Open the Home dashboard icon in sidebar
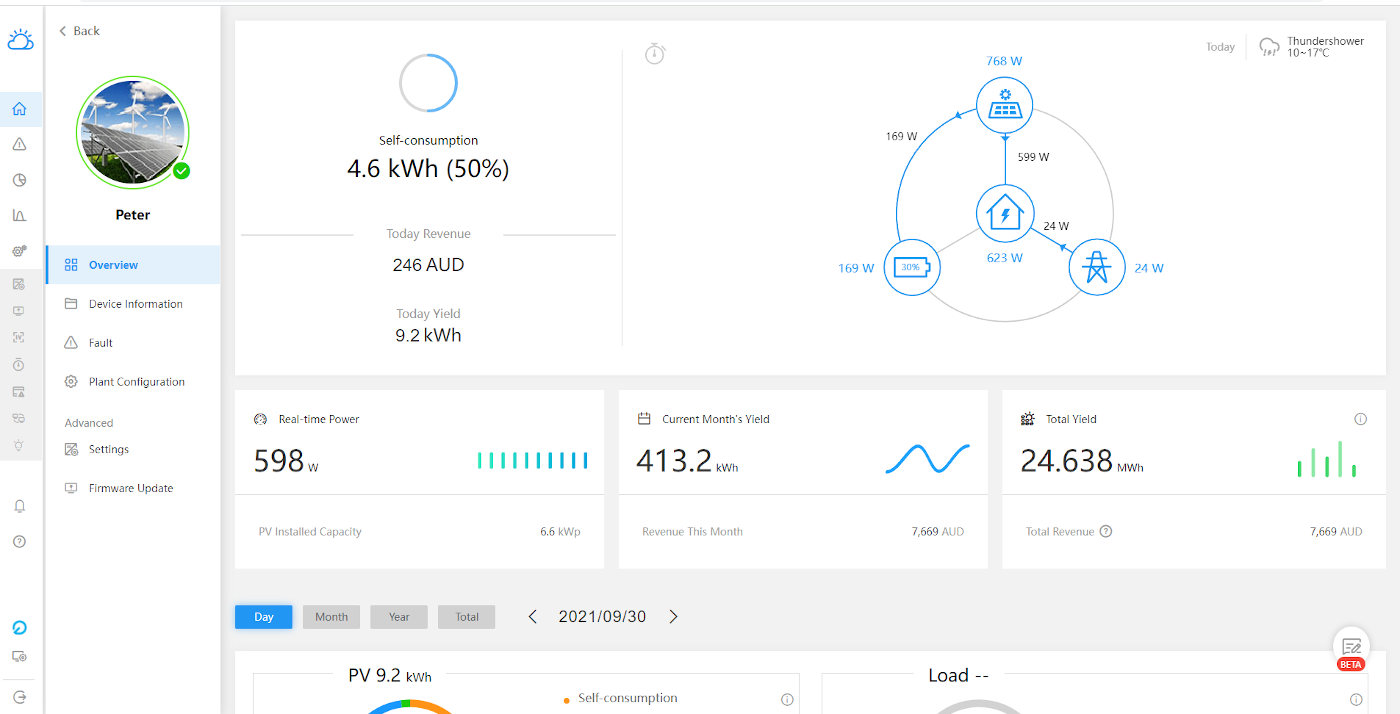Screen dimensions: 1400x714 point(20,109)
